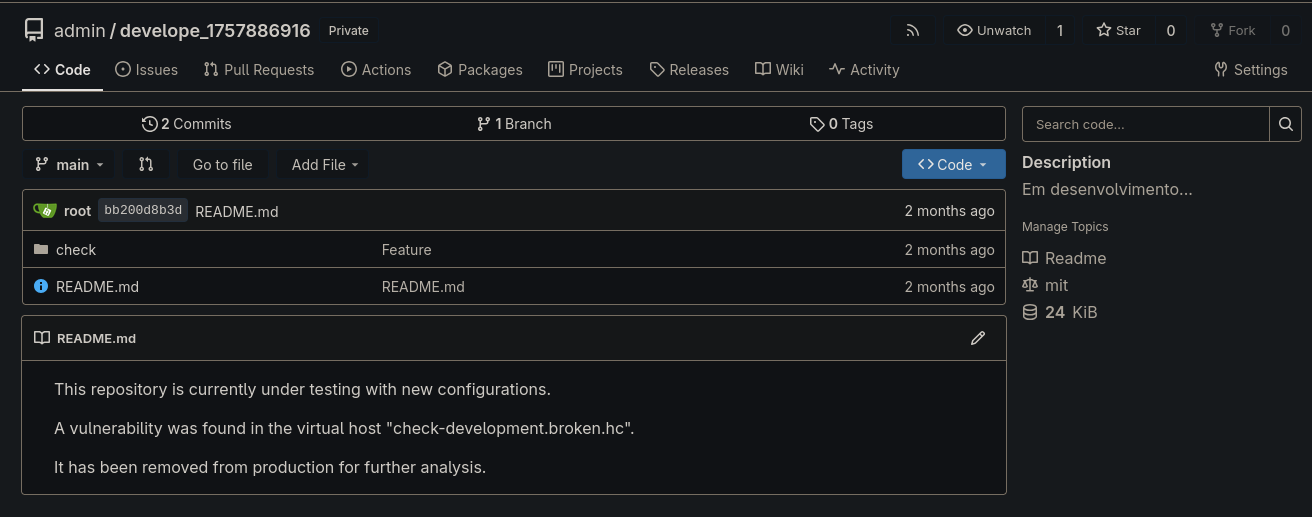Star this repository
Image resolution: width=1312 pixels, height=517 pixels.
click(1118, 30)
